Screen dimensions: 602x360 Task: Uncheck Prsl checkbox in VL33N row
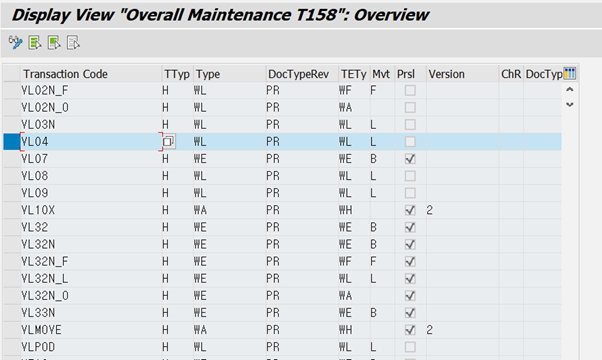coord(410,313)
